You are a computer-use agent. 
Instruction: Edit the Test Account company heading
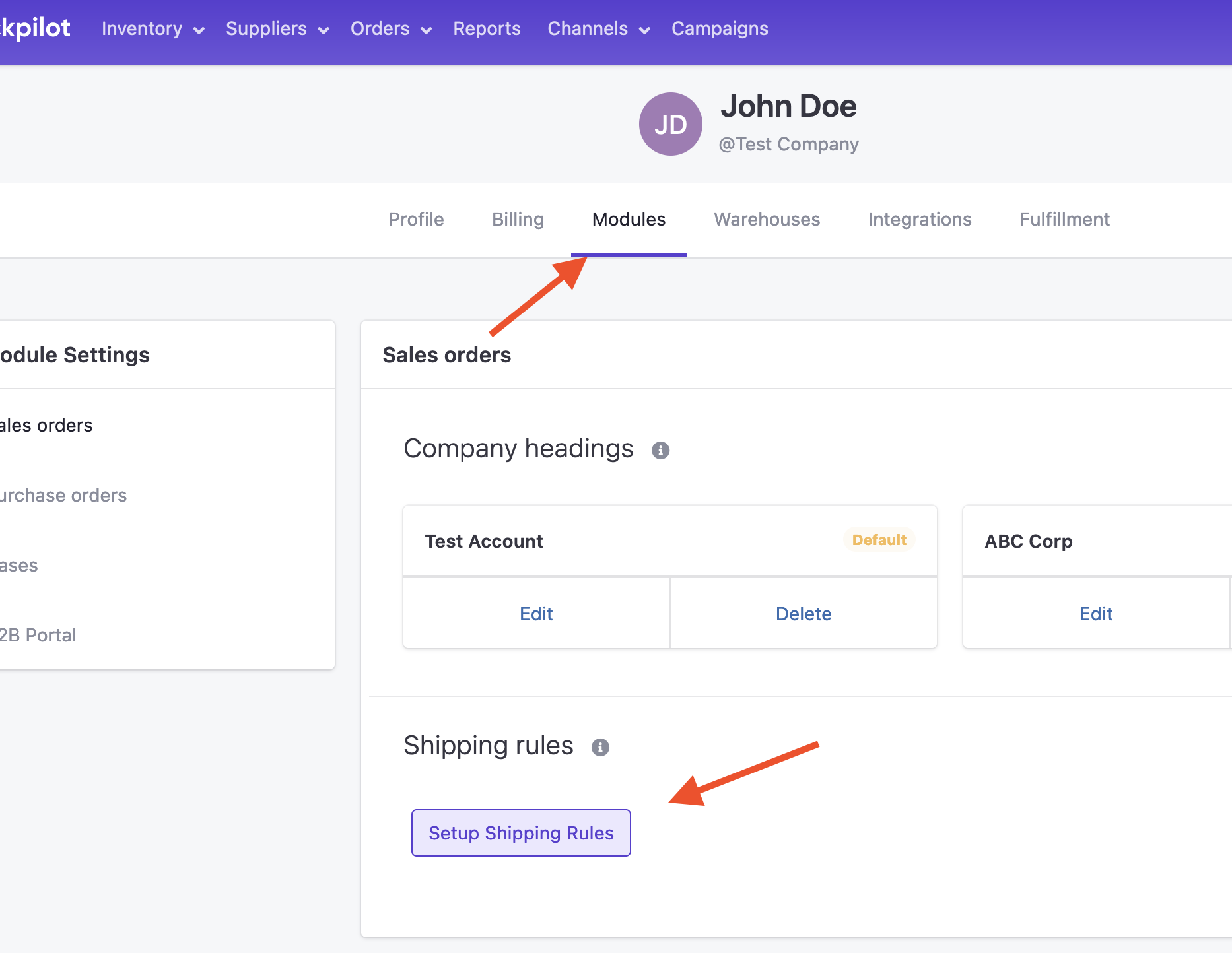coord(536,614)
